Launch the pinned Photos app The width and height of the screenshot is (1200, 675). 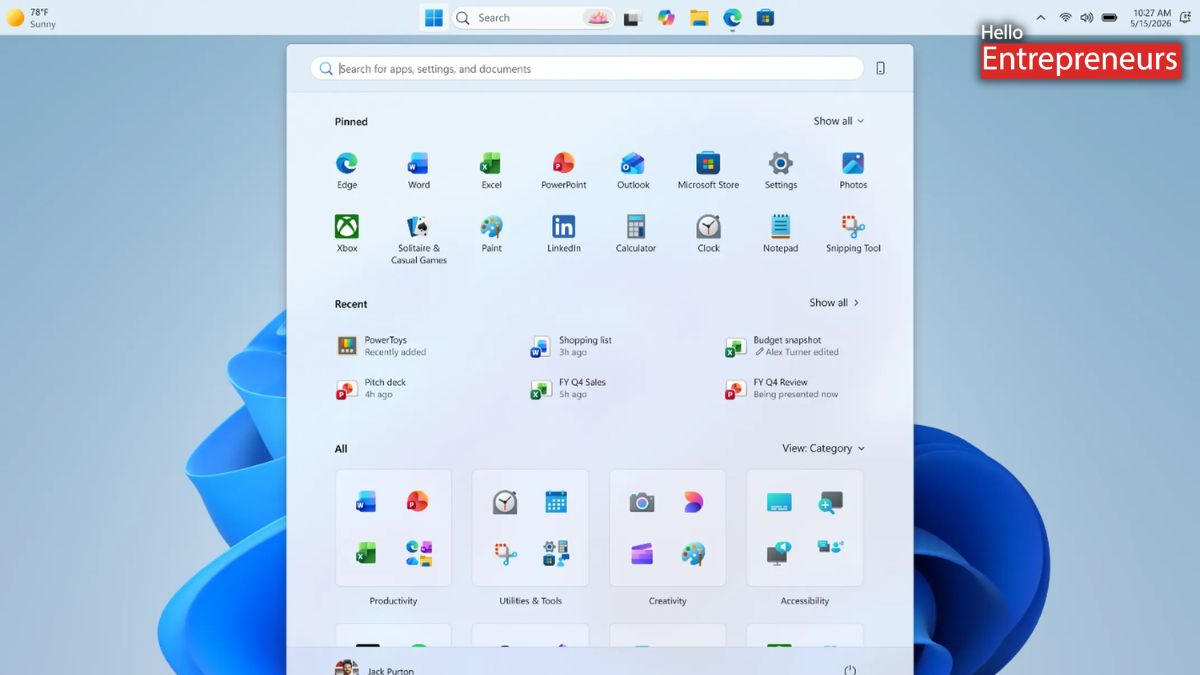(x=853, y=170)
